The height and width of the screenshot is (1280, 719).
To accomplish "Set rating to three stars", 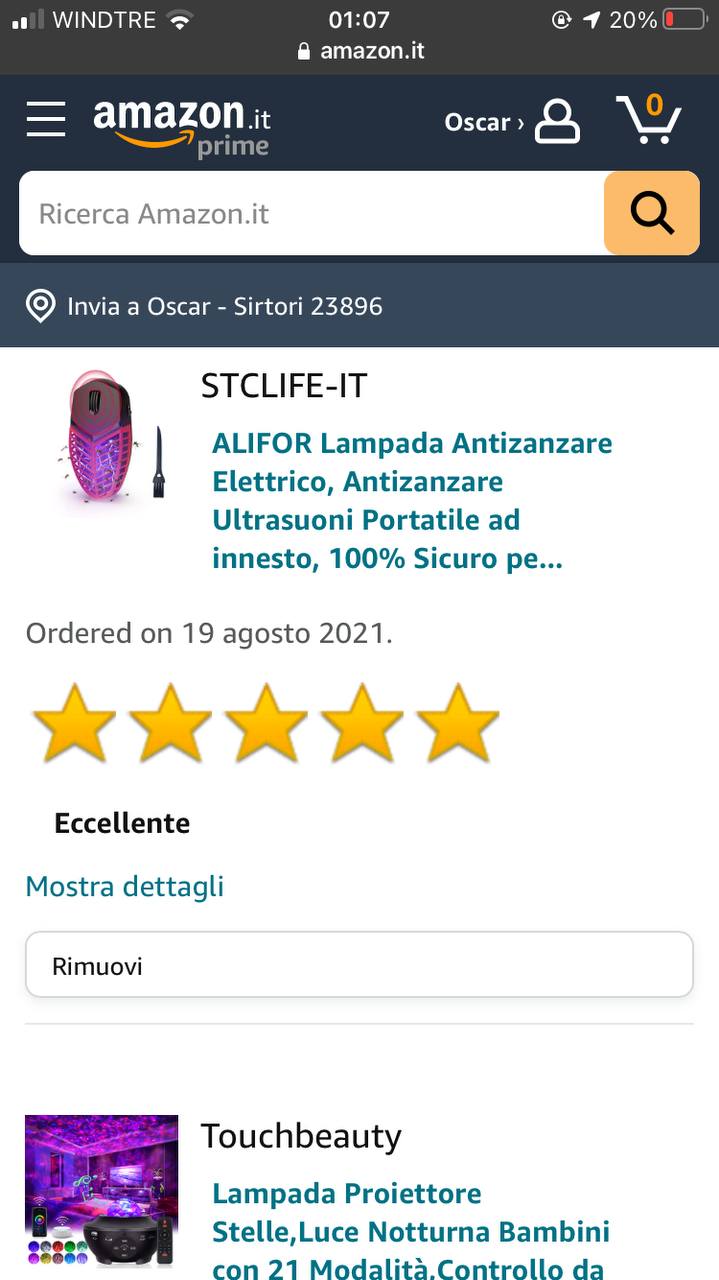I will pos(266,723).
